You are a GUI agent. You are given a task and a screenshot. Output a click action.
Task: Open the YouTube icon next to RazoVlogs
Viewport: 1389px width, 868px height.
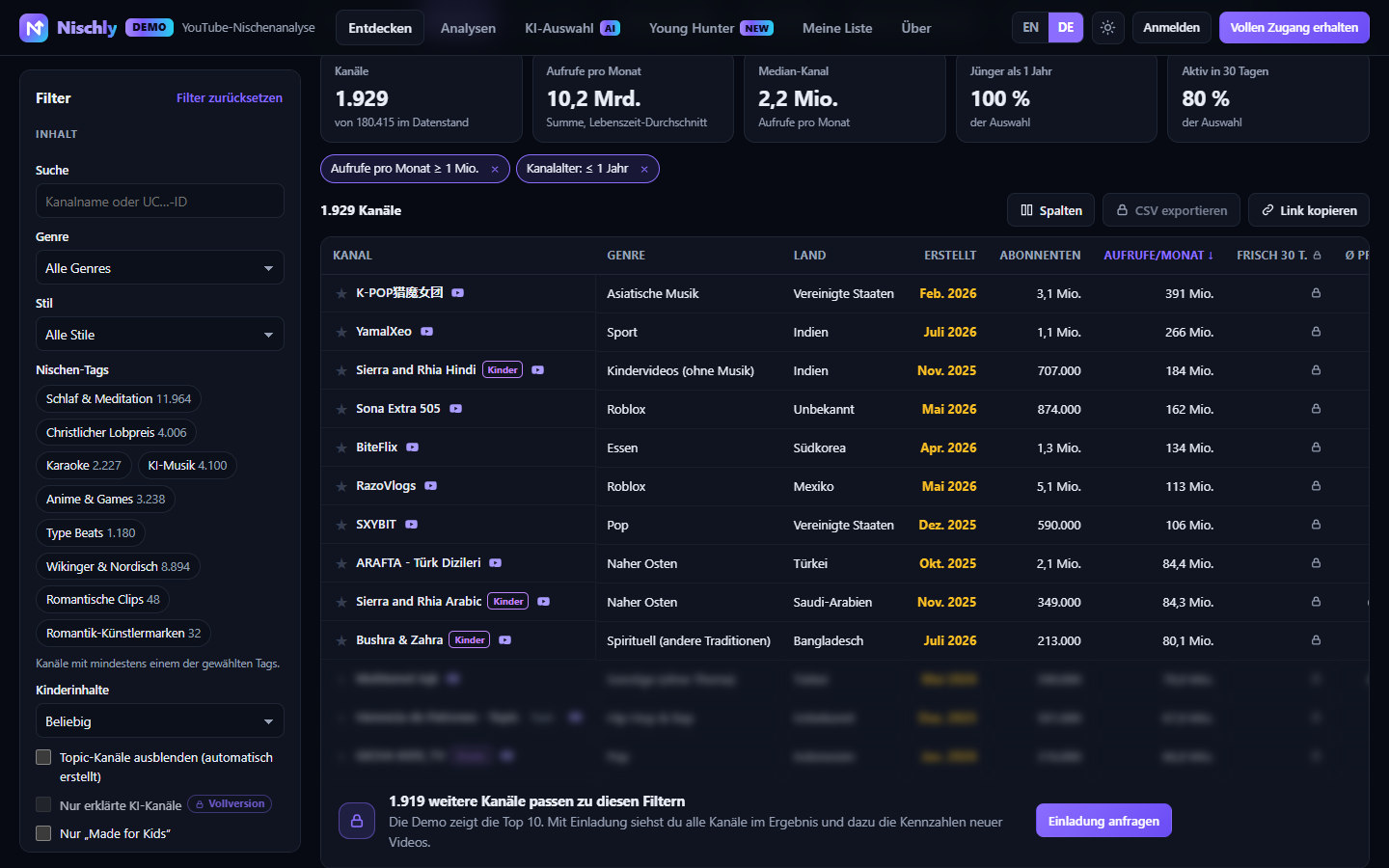(431, 486)
